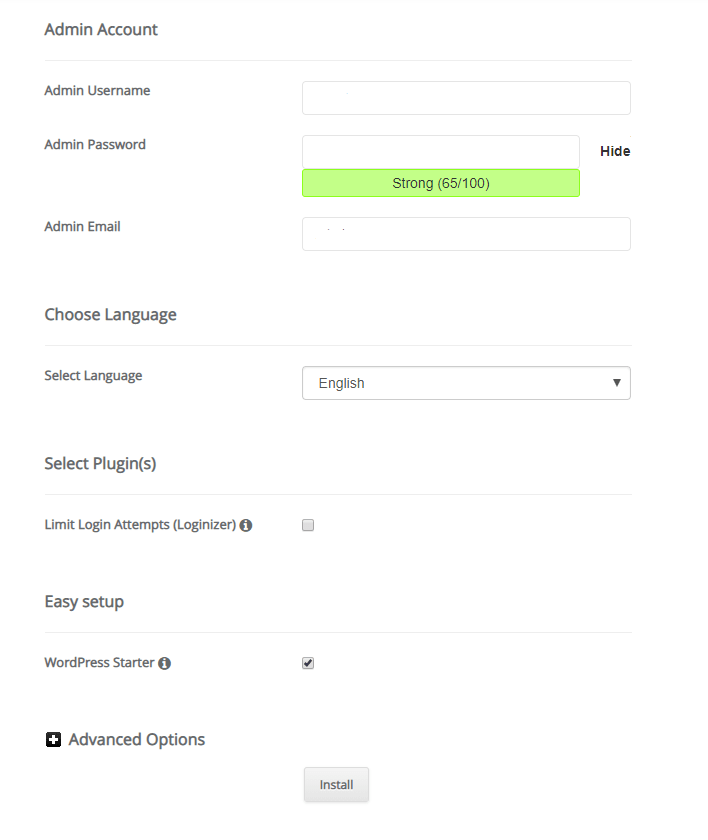Image resolution: width=708 pixels, height=840 pixels.
Task: Click the Admin Username label
Action: 97,91
